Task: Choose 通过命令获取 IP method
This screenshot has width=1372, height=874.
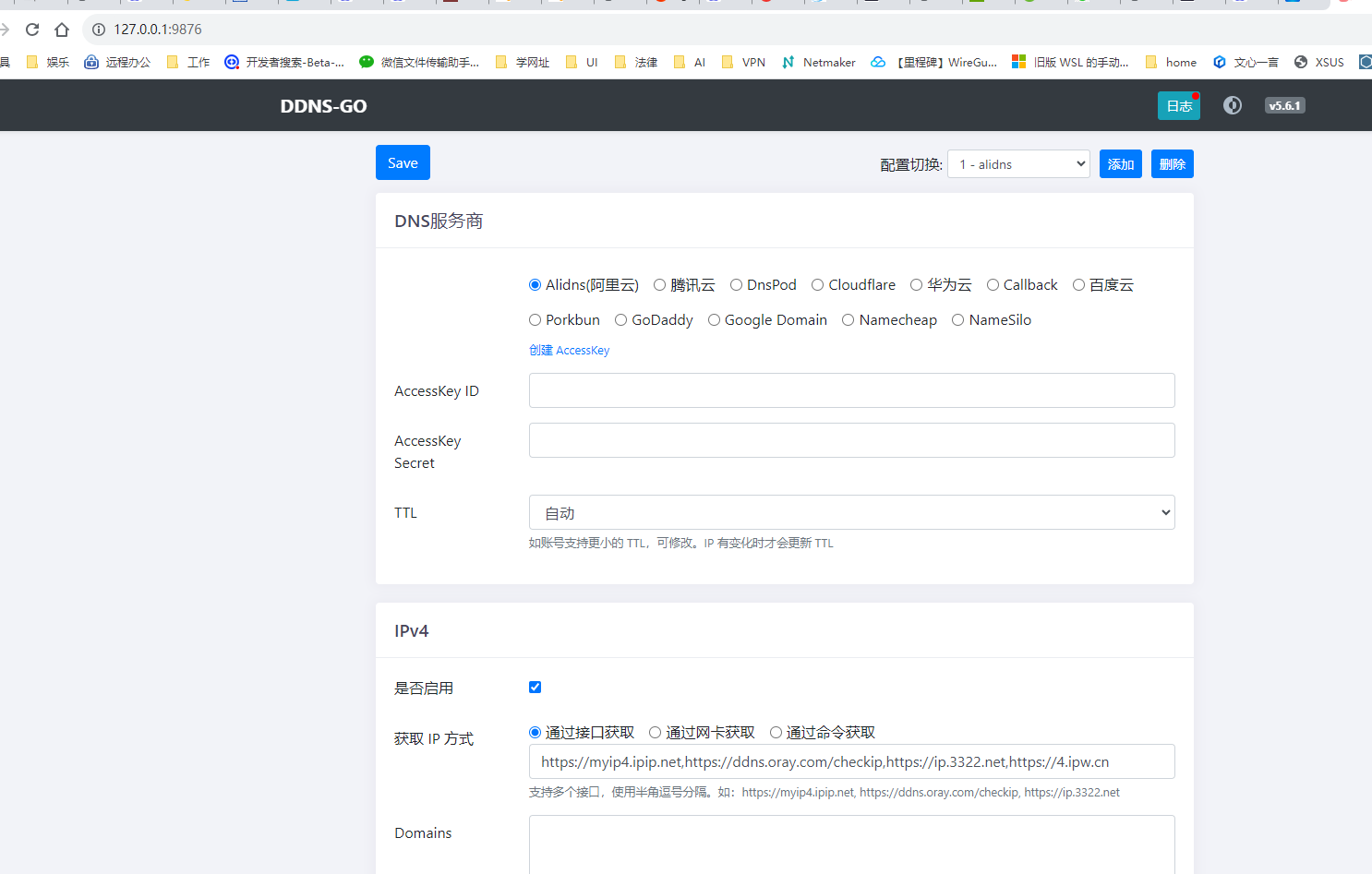Action: pos(776,733)
